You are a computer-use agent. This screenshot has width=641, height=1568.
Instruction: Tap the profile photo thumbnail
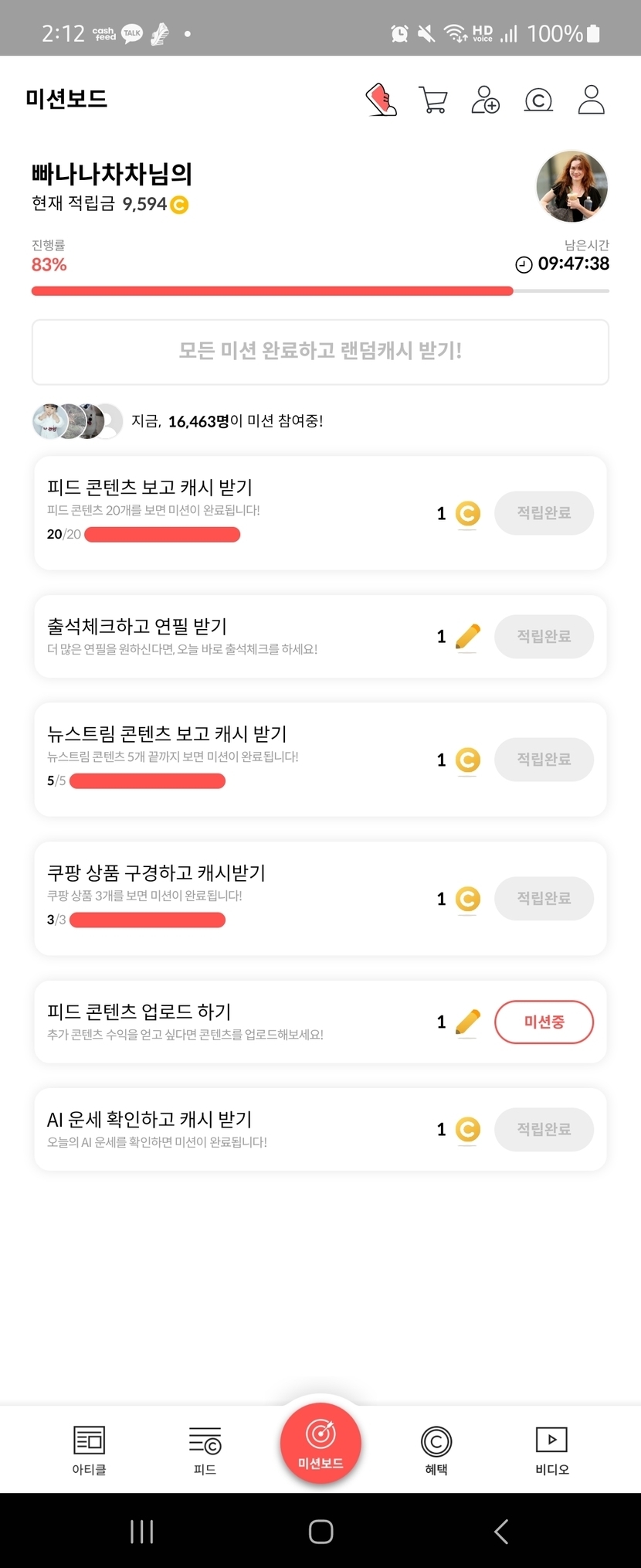point(571,186)
